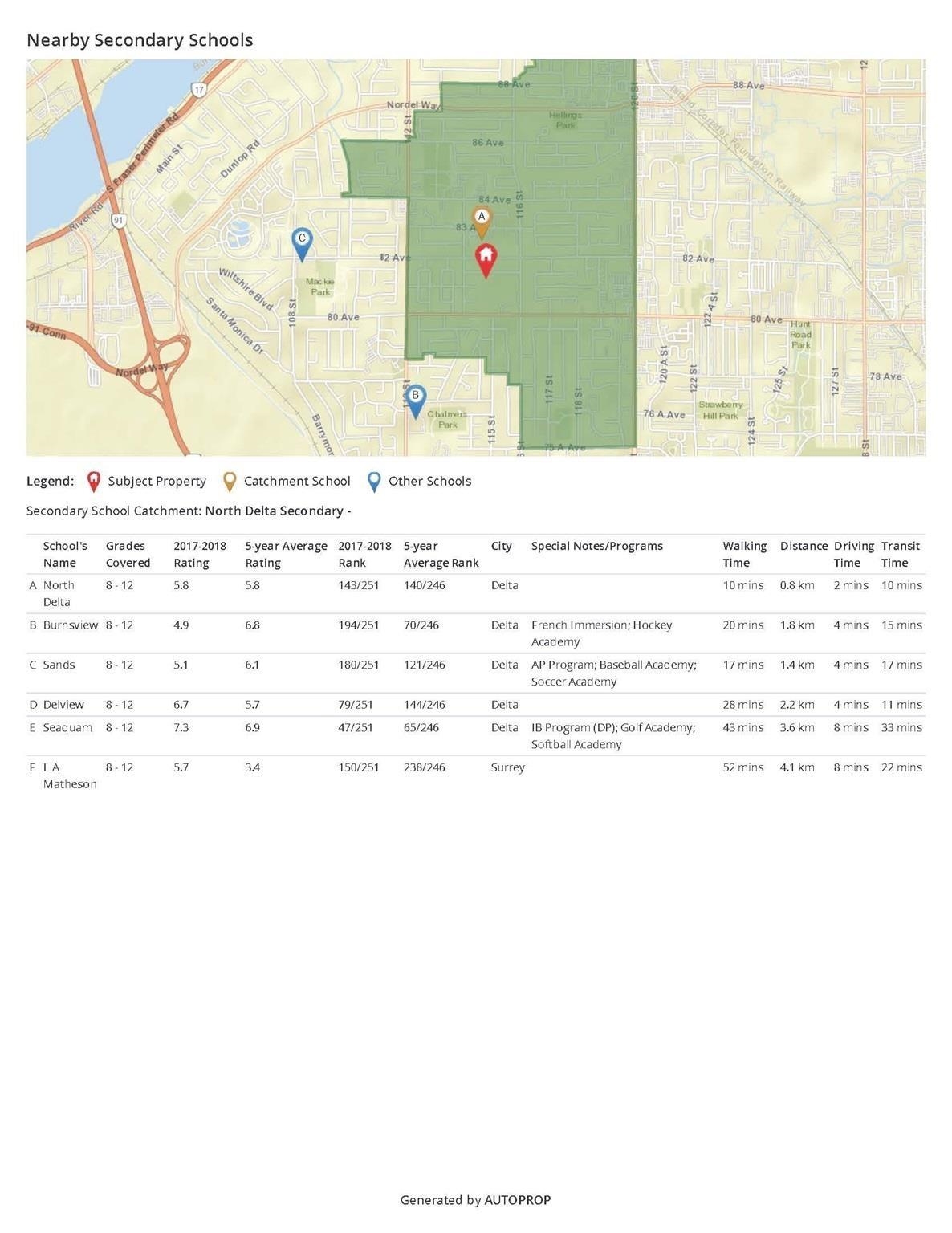Click the Generated by AUTOPROP footer text
Image resolution: width=952 pixels, height=1233 pixels.
tap(476, 1200)
